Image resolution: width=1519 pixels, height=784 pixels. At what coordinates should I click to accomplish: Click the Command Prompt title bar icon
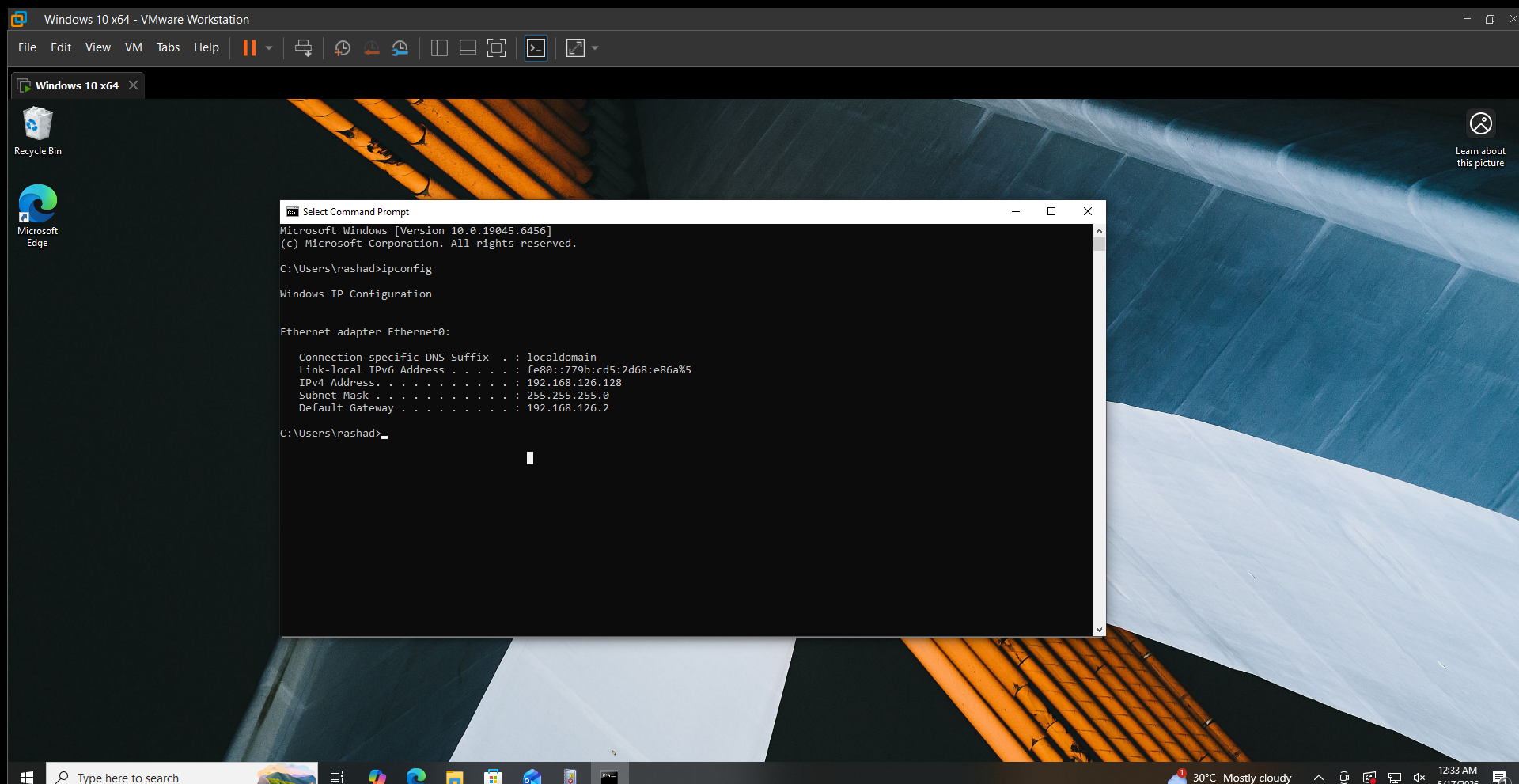[293, 212]
